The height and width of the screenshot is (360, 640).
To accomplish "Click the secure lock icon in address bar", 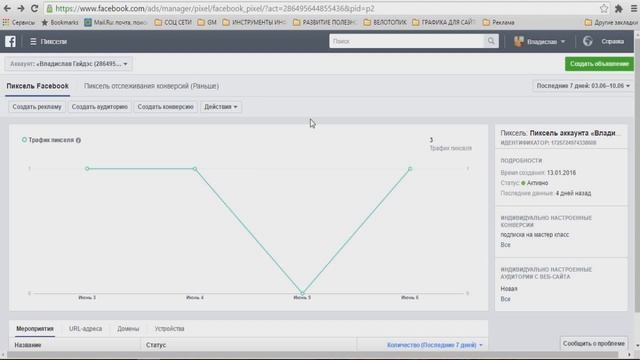I will tap(50, 9).
